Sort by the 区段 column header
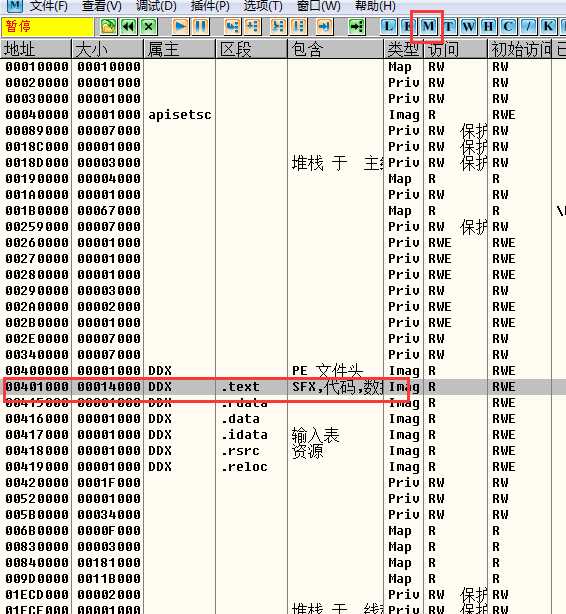Screen dimensions: 566x614 click(x=251, y=49)
